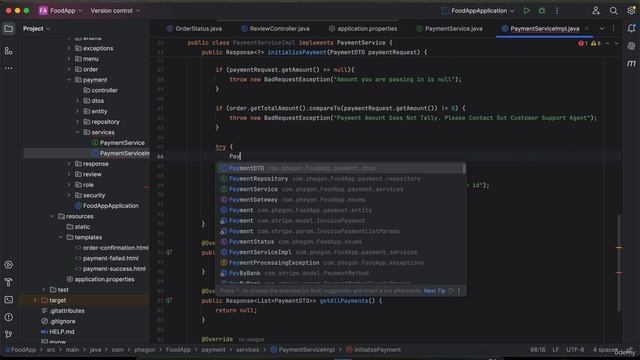Choose PaymentRepository completion suggestion
Image resolution: width=640 pixels, height=360 pixels.
pyautogui.click(x=341, y=179)
